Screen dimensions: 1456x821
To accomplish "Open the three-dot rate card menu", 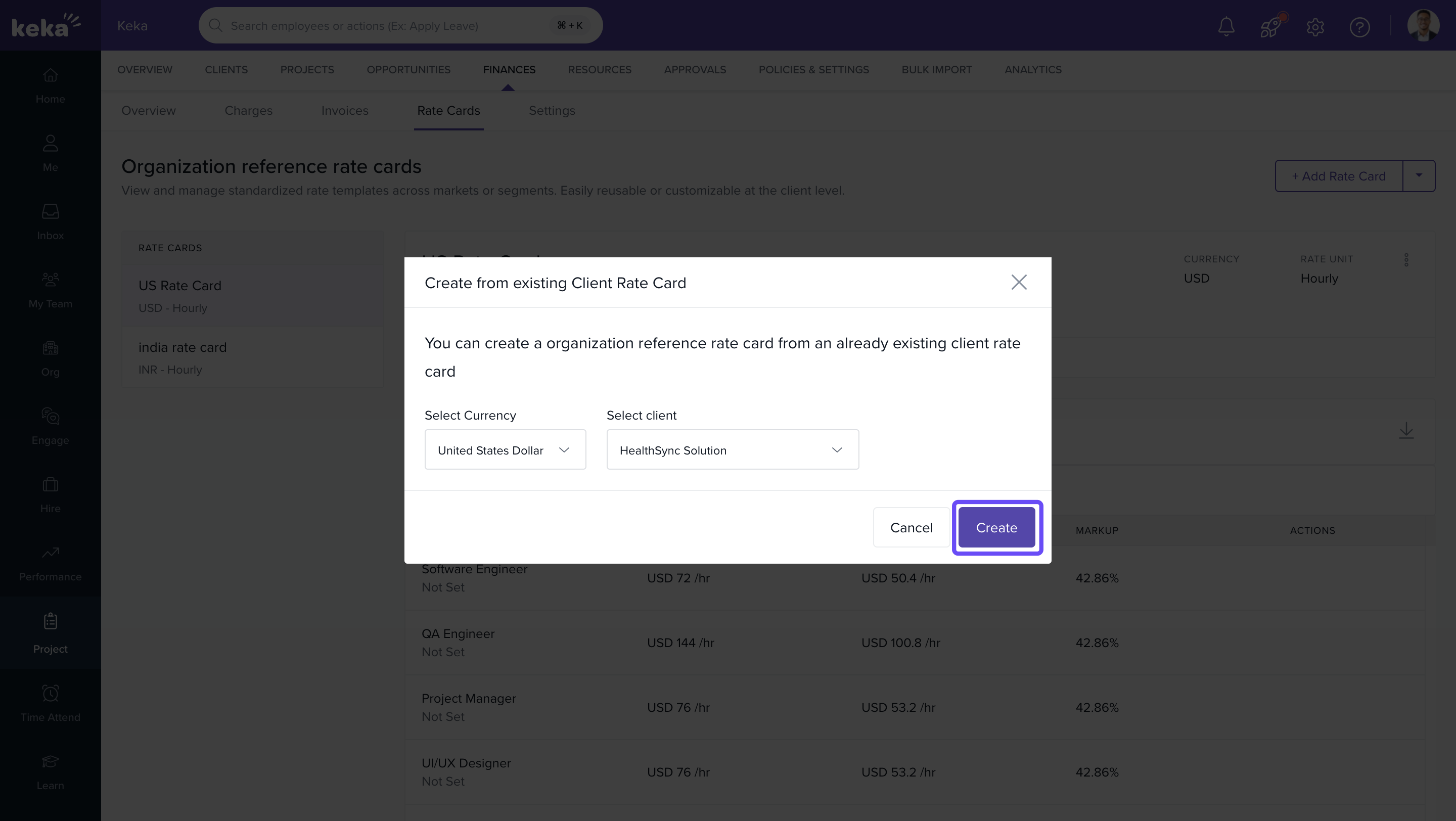I will (1406, 260).
